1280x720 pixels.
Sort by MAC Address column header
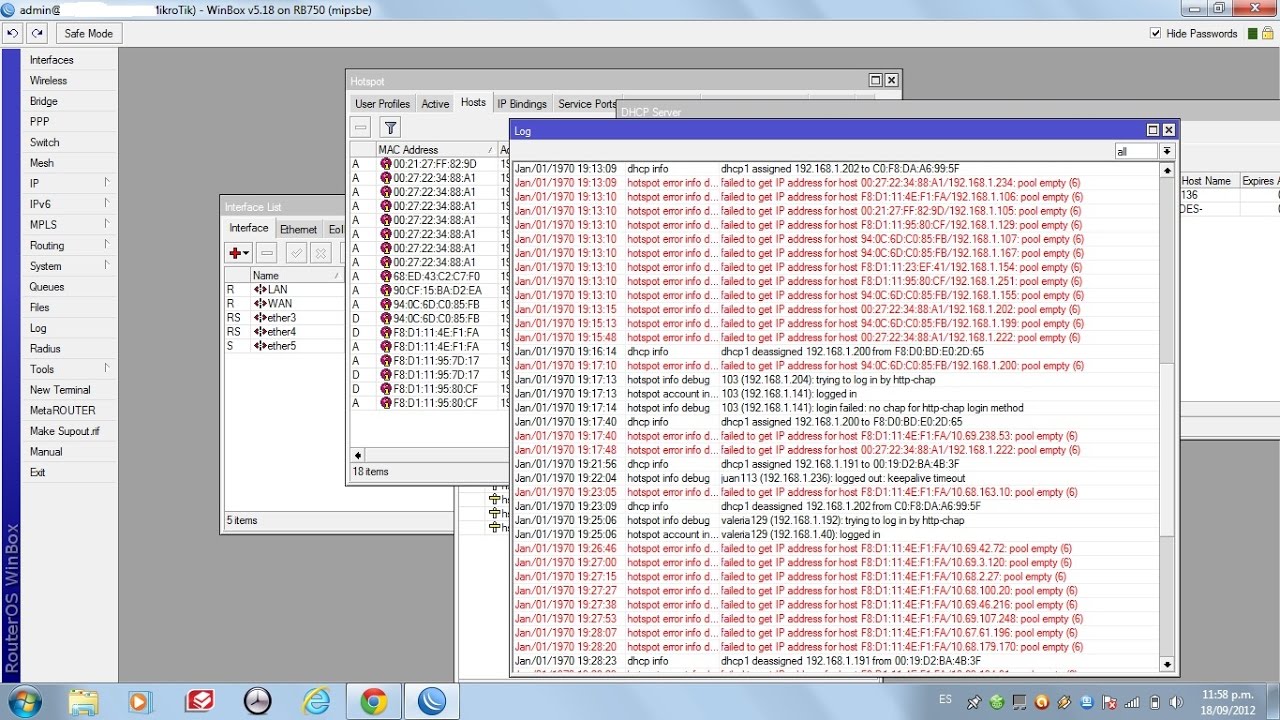tap(436, 150)
